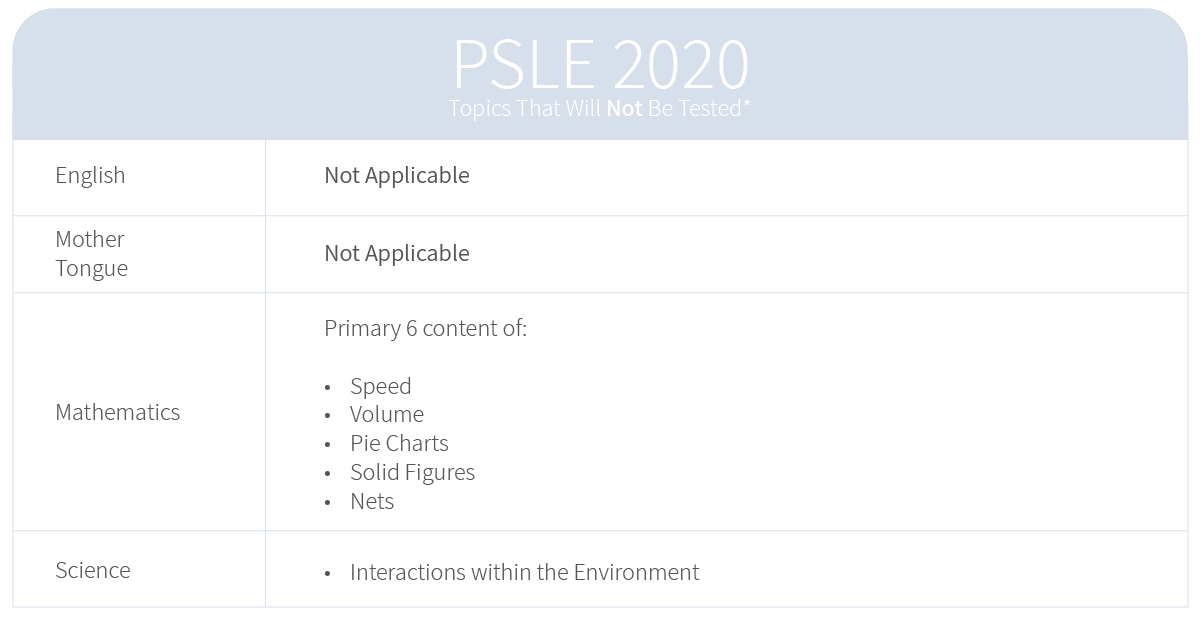Click 'Not Applicable' in the Mother Tongue row
The width and height of the screenshot is (1200, 621).
[x=397, y=253]
